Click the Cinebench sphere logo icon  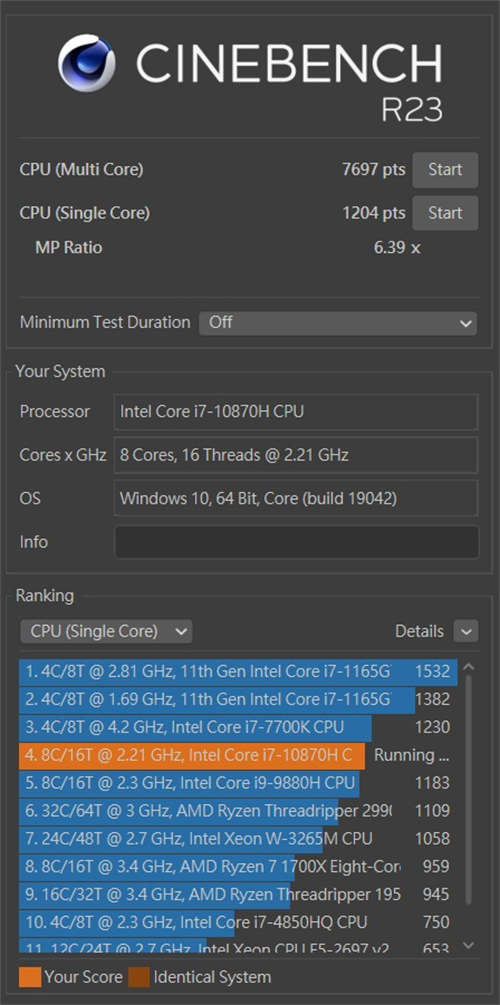click(87, 63)
